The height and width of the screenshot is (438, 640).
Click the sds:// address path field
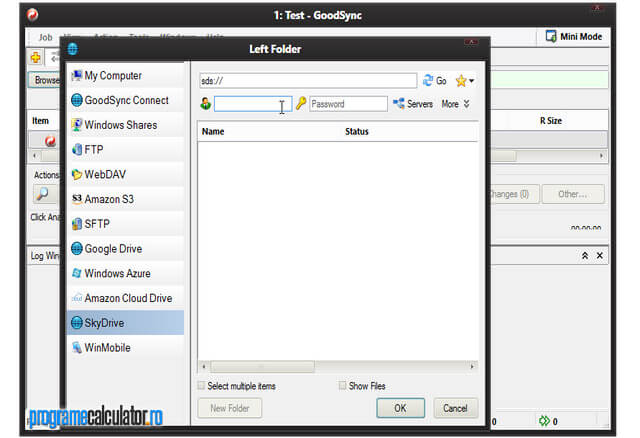(308, 81)
